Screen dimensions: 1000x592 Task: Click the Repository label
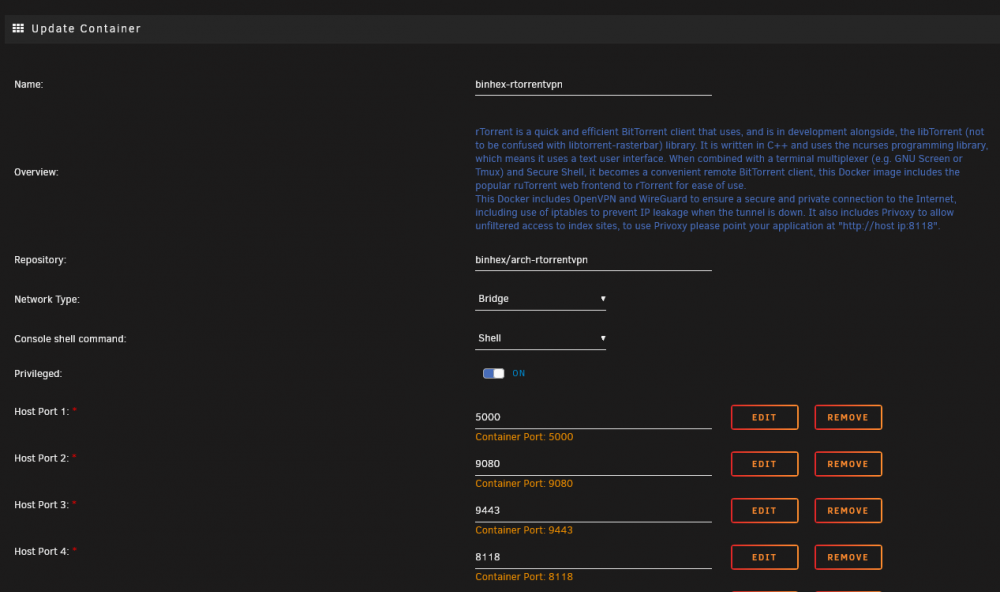coord(40,260)
